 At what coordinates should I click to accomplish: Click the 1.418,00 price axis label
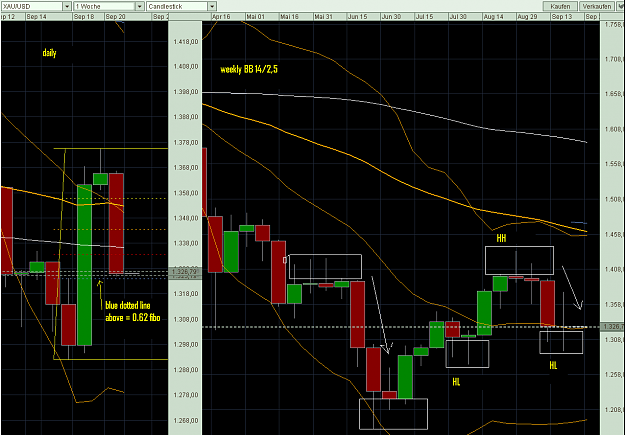tap(186, 41)
